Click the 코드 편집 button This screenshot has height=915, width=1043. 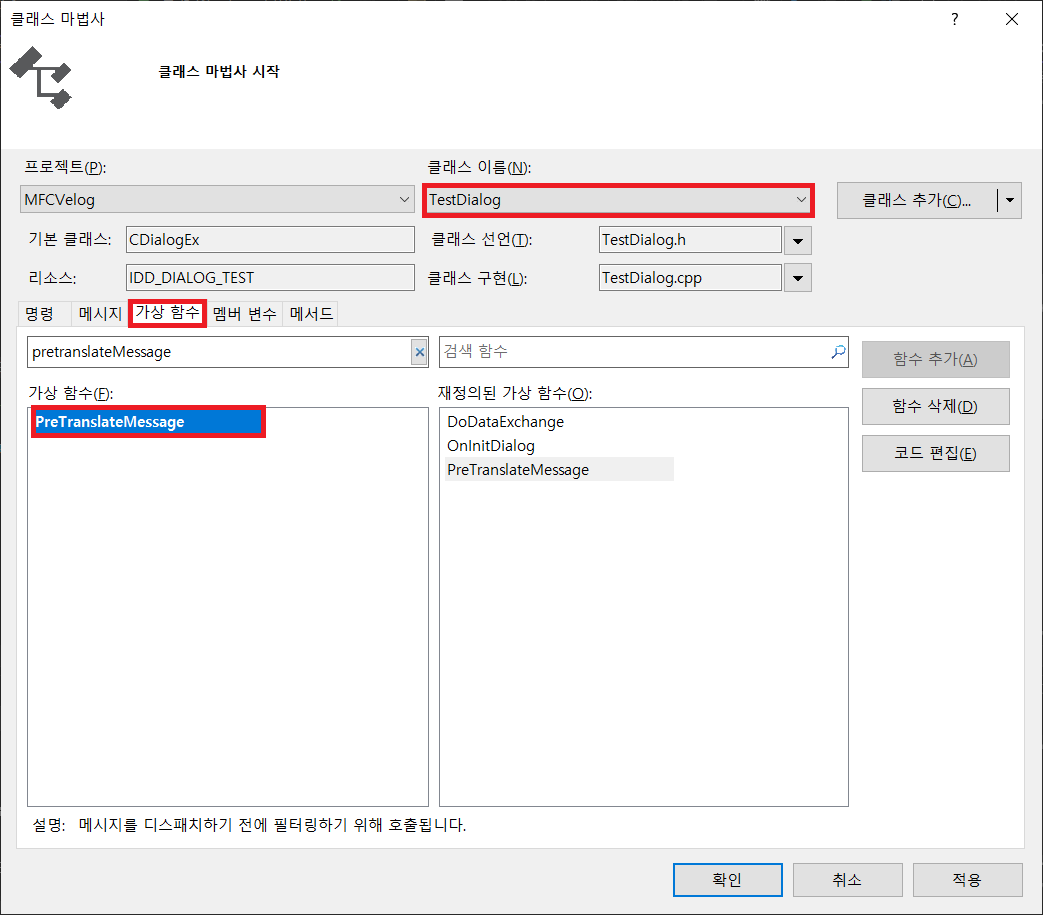coord(935,453)
